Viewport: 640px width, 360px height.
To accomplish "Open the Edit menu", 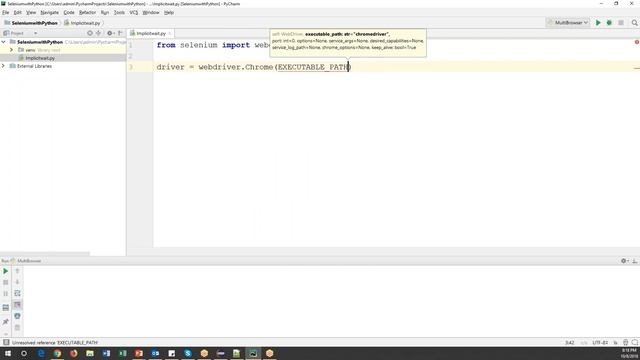I will click(18, 13).
